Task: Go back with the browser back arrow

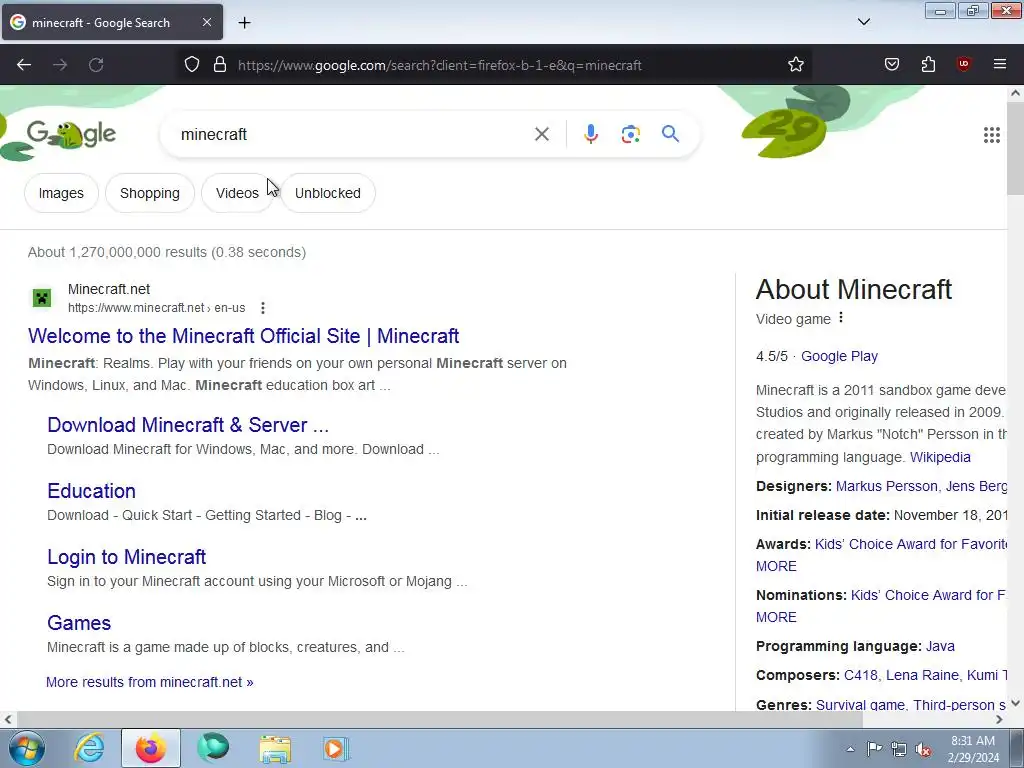Action: pos(24,65)
